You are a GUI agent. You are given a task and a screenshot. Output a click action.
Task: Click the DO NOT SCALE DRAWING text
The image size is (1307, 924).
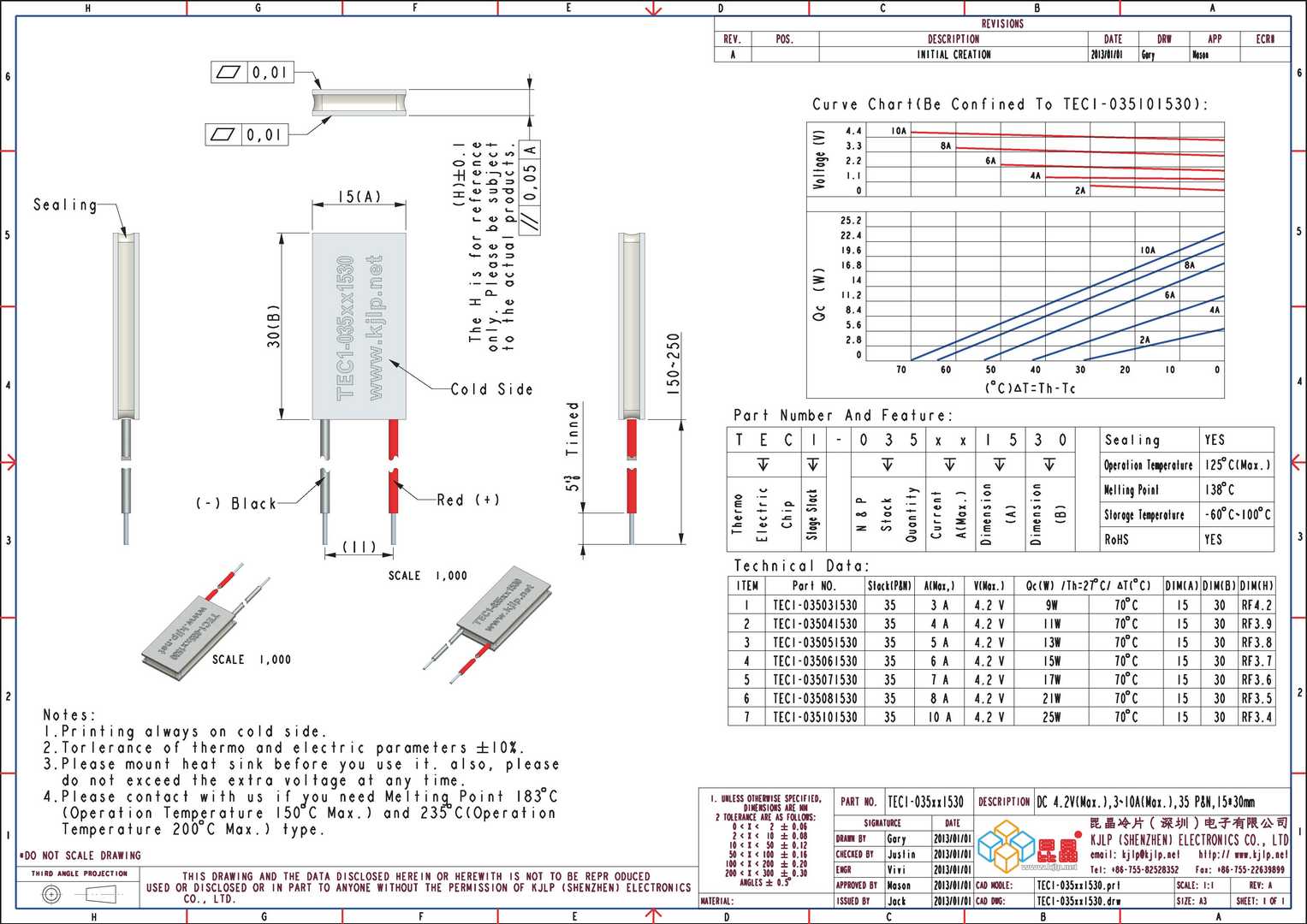click(x=80, y=856)
